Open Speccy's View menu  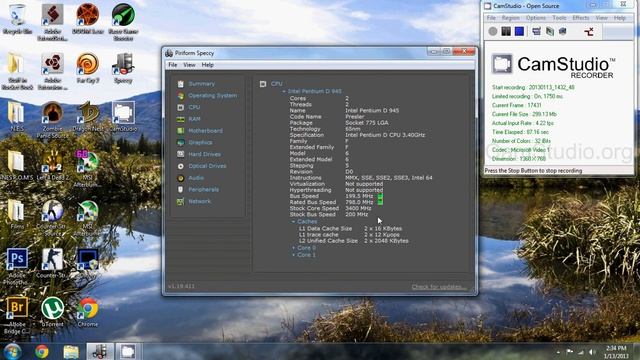pos(189,65)
